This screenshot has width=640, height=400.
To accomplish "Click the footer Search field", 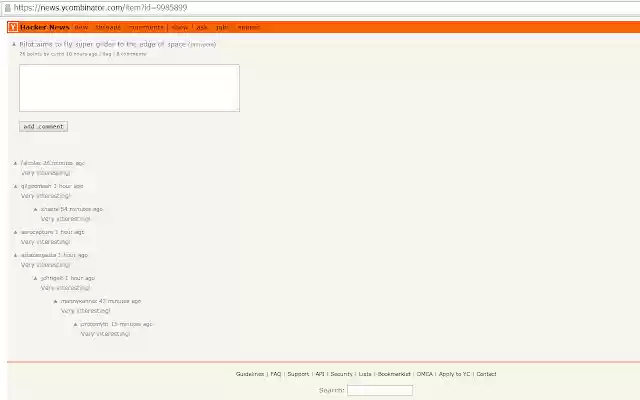I will [x=380, y=391].
